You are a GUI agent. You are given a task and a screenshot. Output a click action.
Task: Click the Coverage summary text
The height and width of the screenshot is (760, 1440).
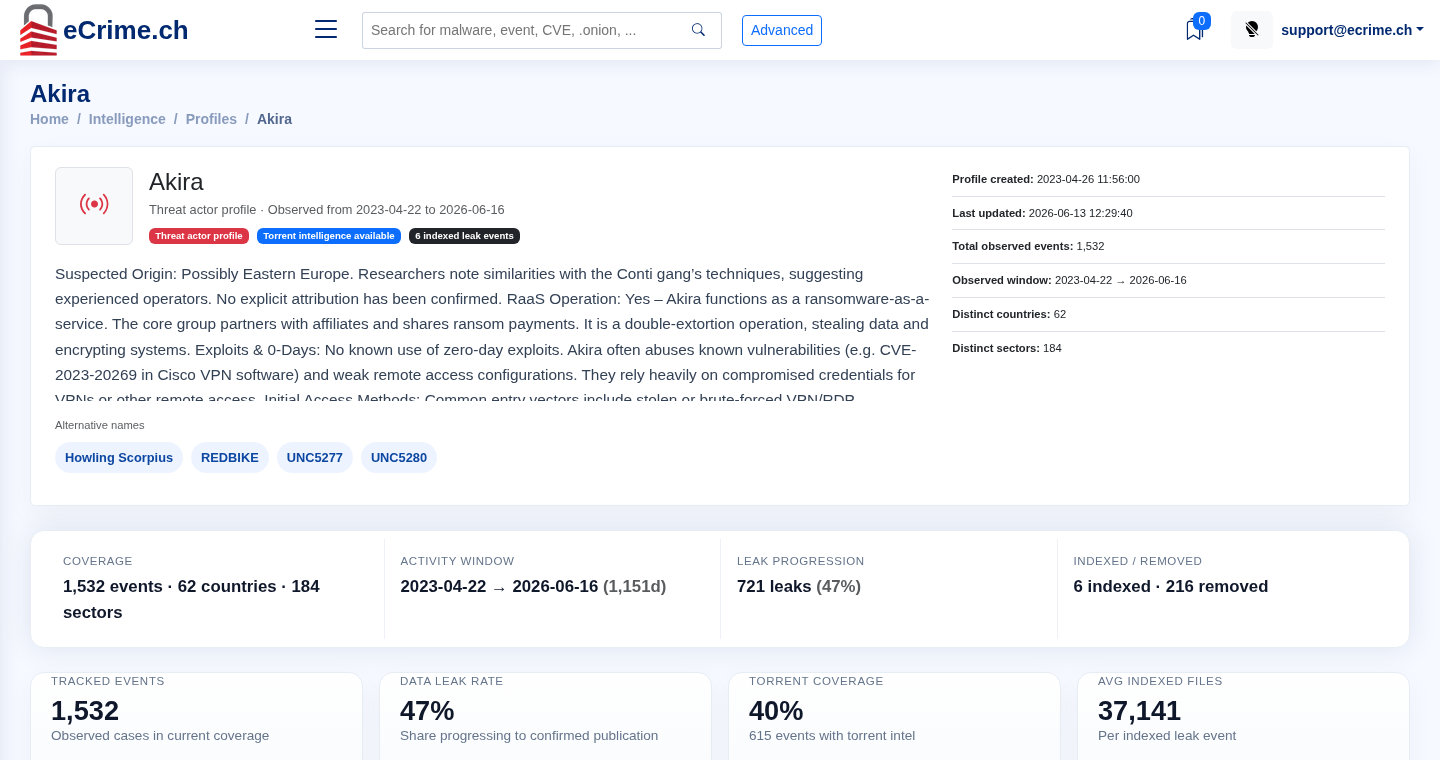click(191, 599)
